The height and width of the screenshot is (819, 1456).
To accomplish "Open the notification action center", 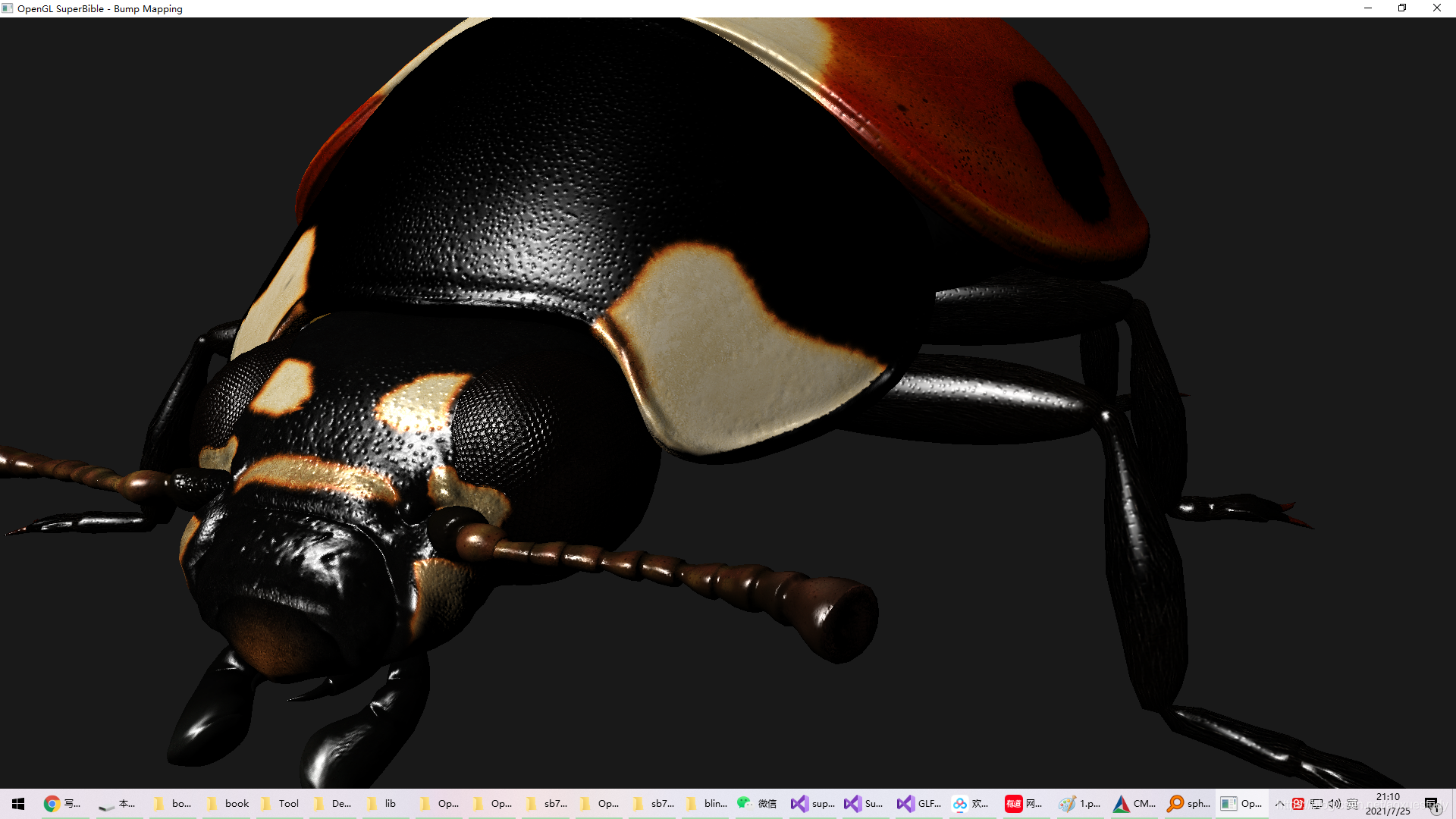I will [1432, 804].
